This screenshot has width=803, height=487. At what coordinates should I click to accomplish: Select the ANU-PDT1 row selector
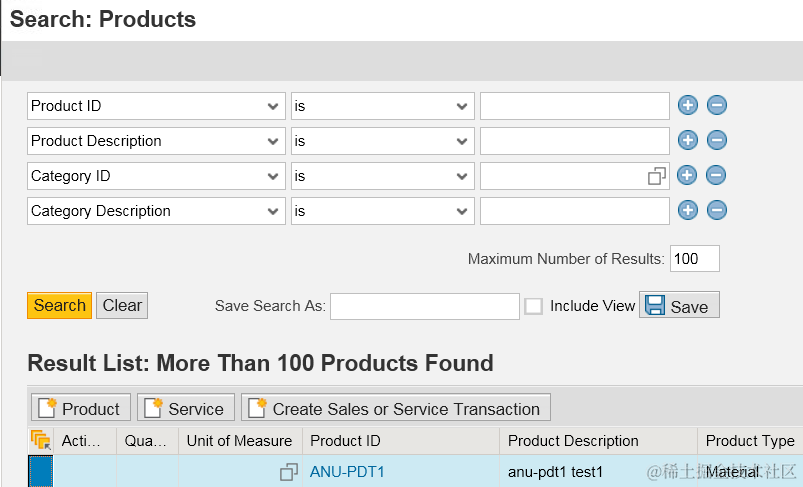[40, 471]
